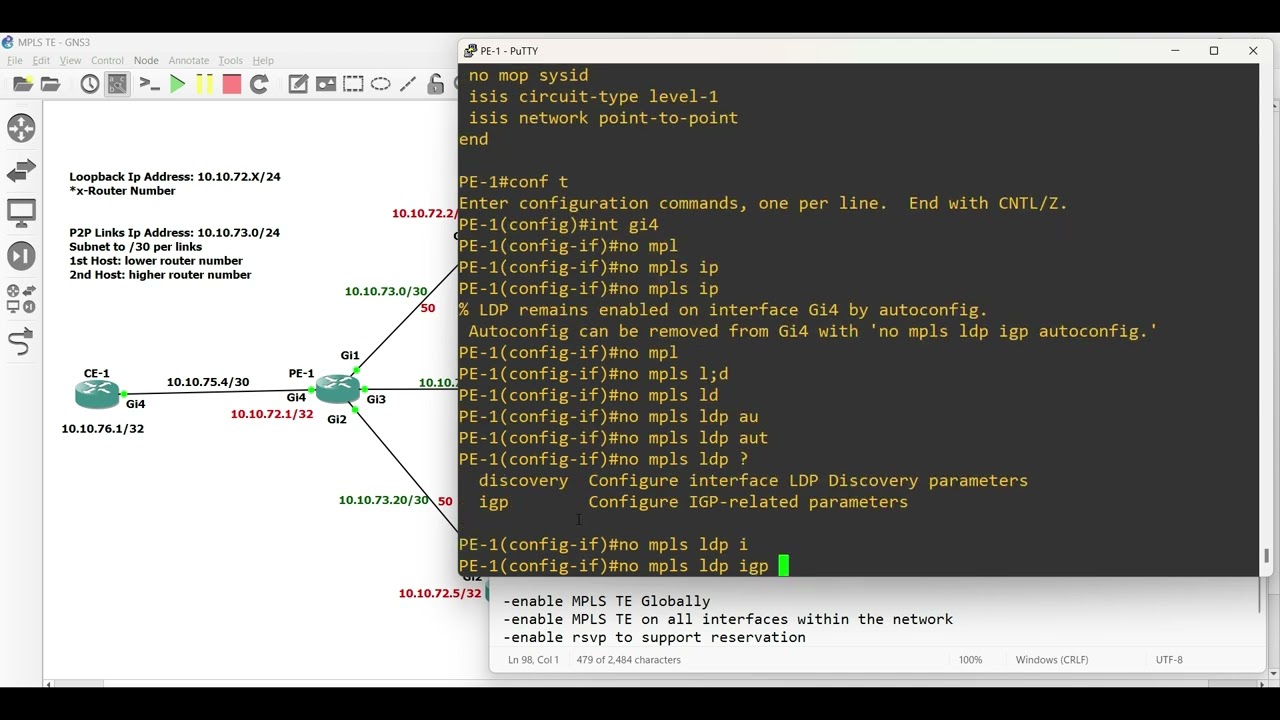Image resolution: width=1280 pixels, height=720 pixels.
Task: Suspend all nodes with yellow pause icon
Action: [x=204, y=85]
